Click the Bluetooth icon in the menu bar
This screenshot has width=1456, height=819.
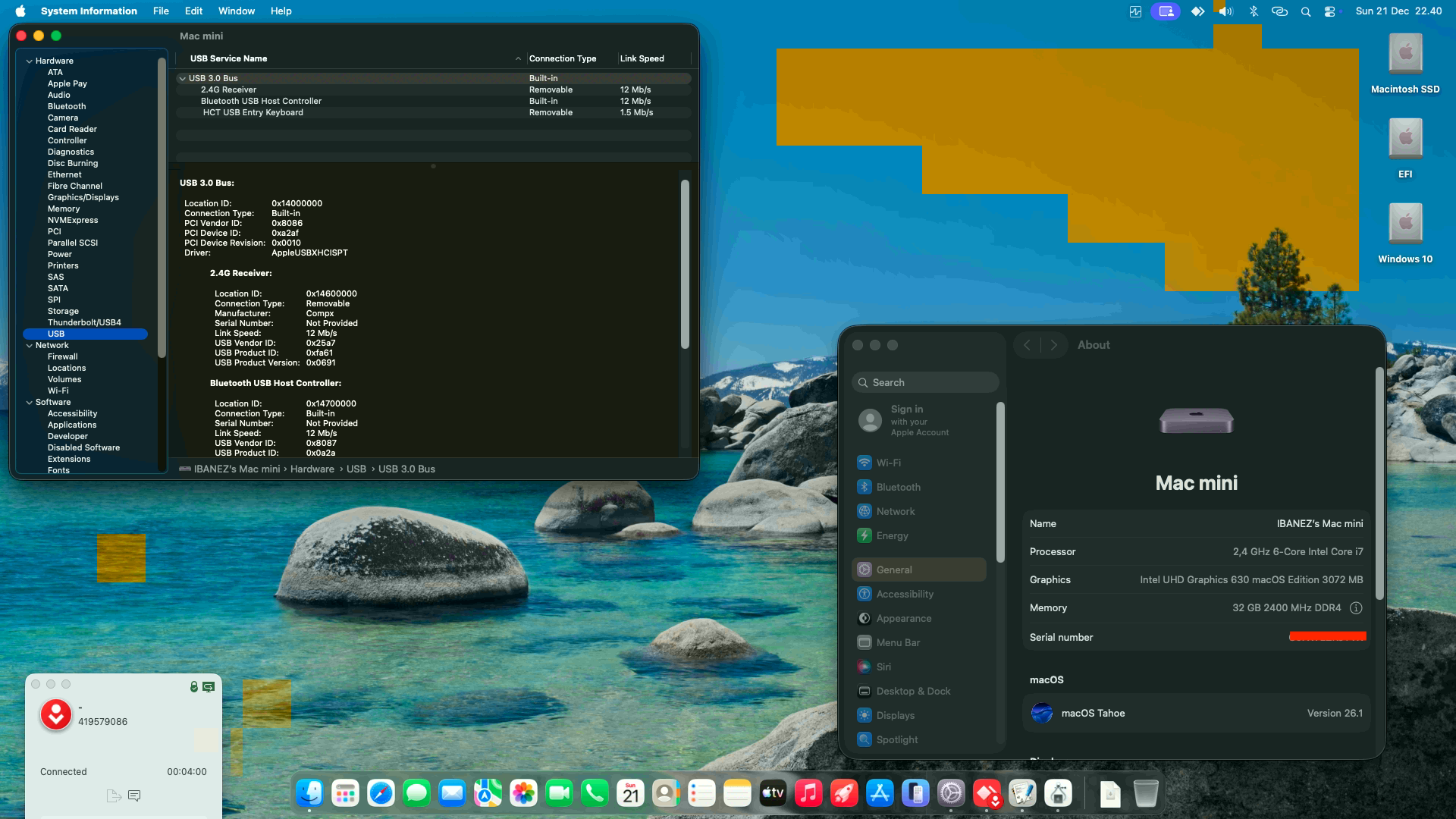[x=1254, y=11]
